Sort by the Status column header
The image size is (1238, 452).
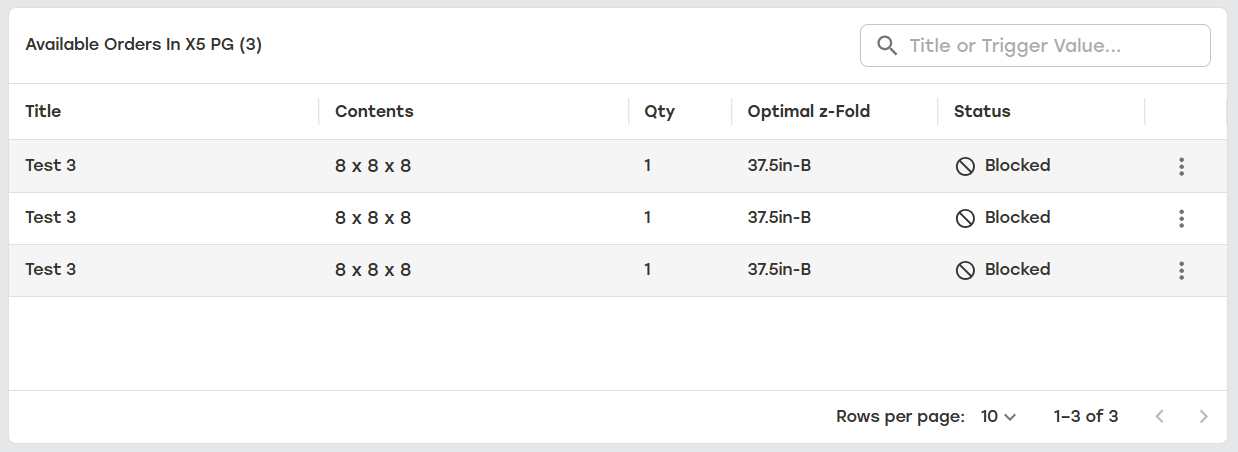[982, 111]
